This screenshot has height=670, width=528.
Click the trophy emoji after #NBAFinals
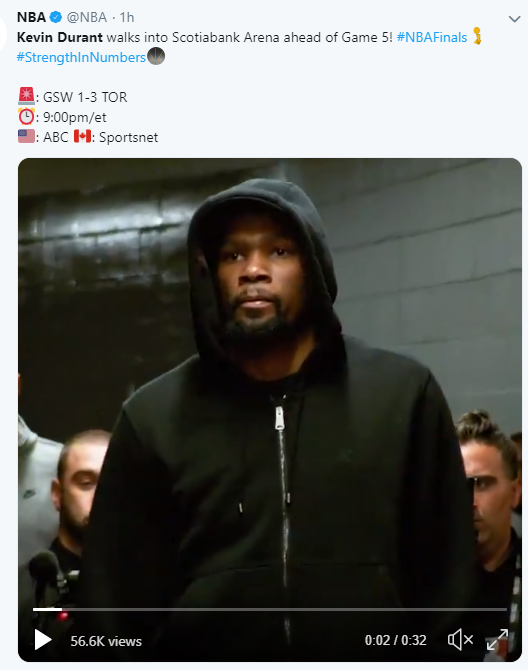click(x=477, y=36)
